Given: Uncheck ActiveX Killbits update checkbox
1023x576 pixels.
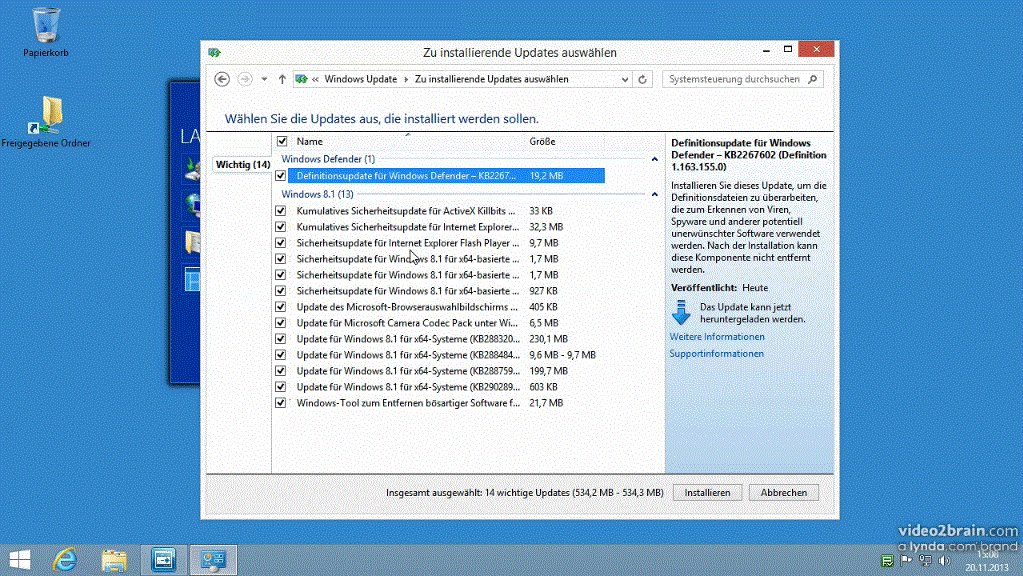Looking at the screenshot, I should (x=281, y=211).
